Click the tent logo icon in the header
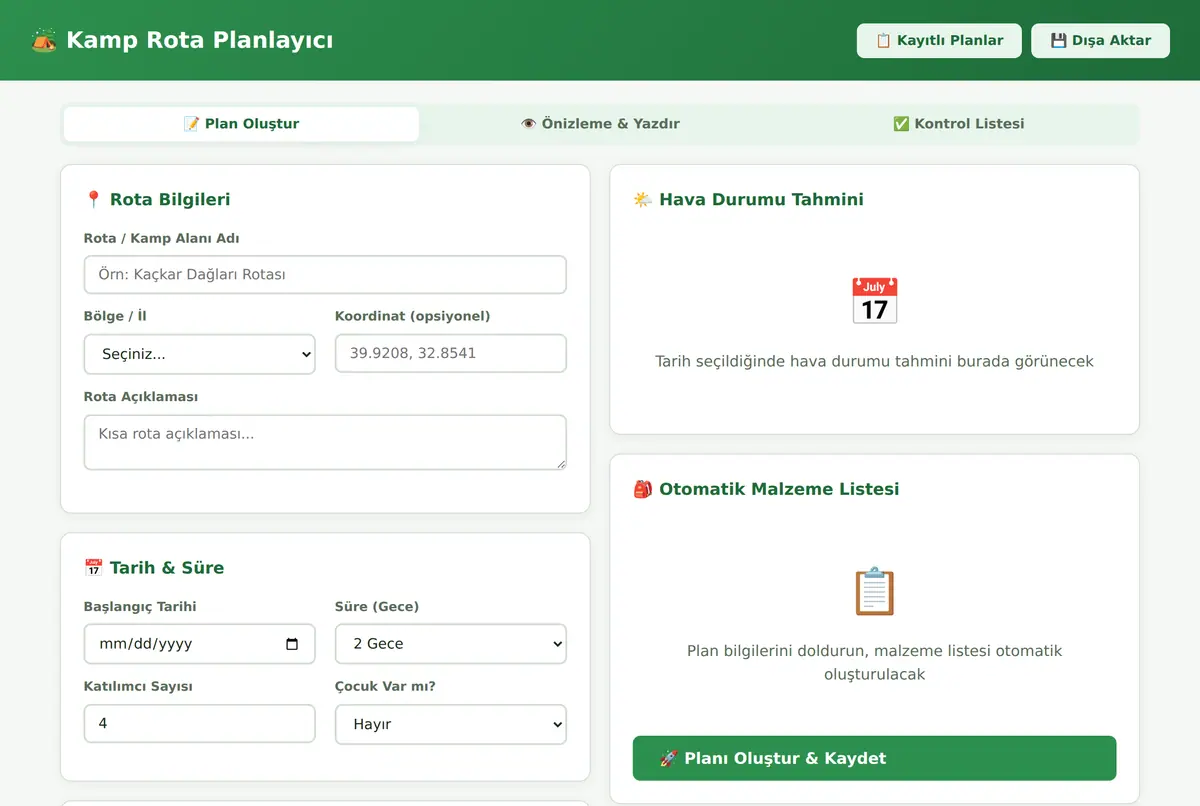Screen dimensions: 1200x806 [x=44, y=40]
